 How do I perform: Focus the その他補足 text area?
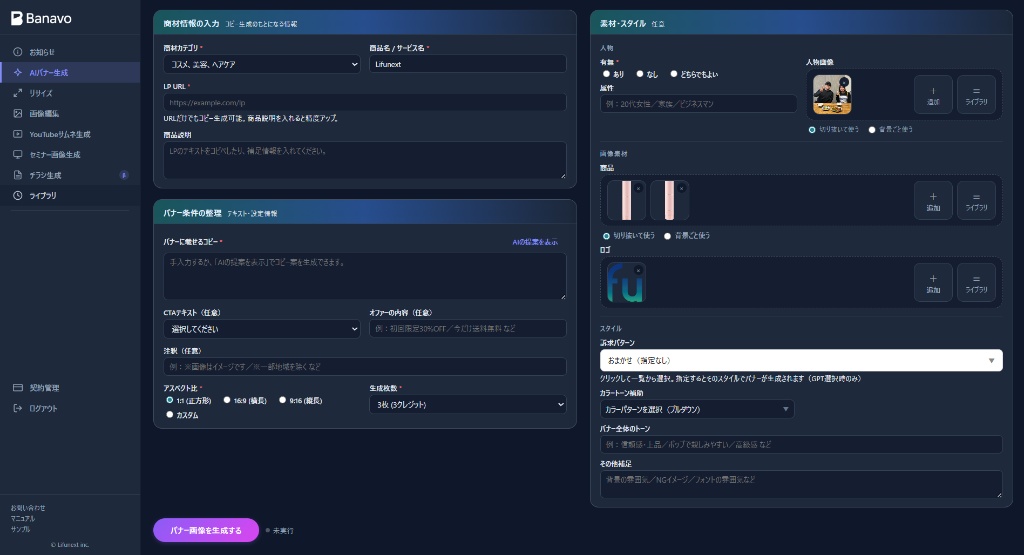[801, 484]
